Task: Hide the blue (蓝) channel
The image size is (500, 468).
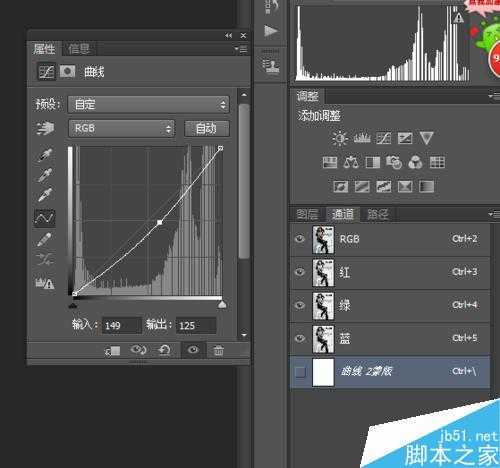Action: click(300, 338)
